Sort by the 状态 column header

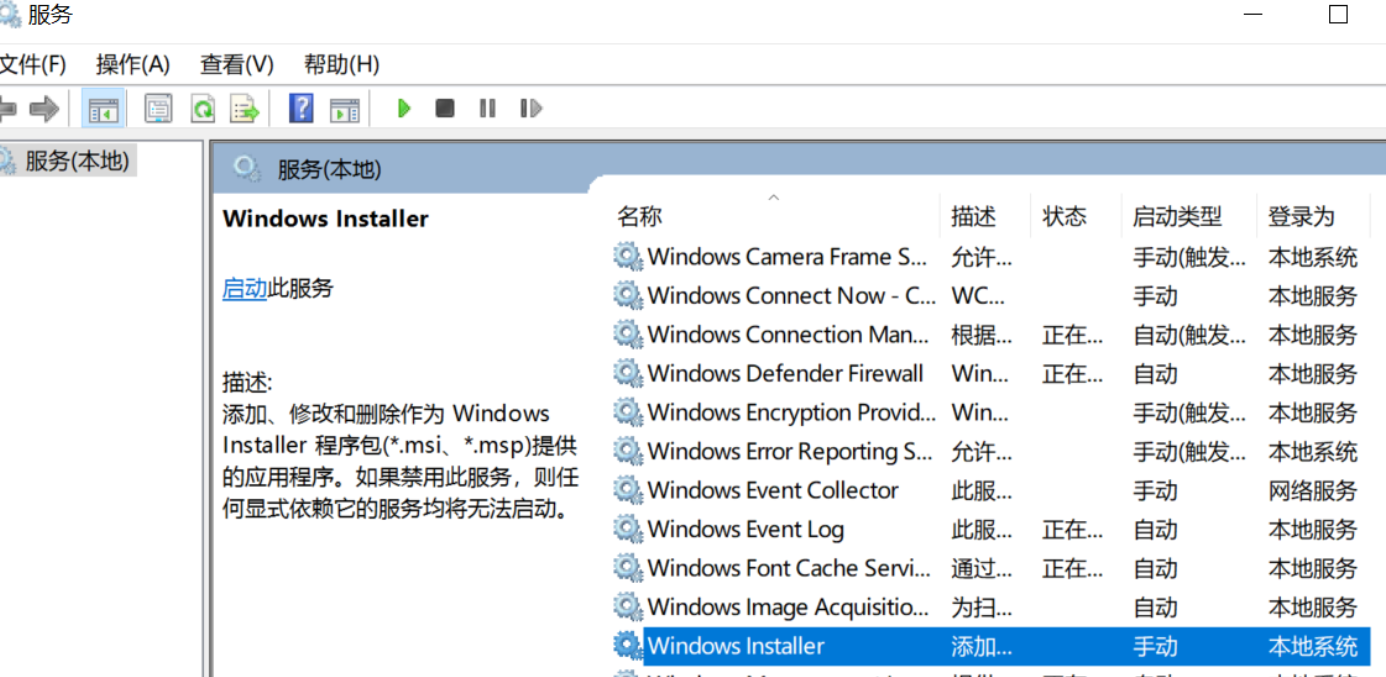(1064, 216)
